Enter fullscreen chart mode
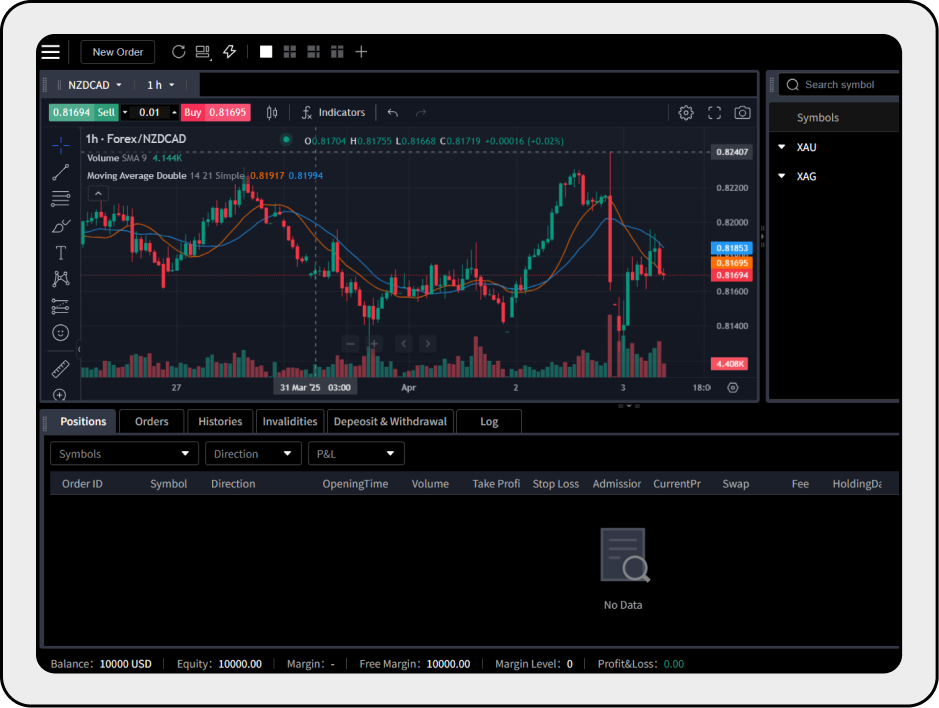 pyautogui.click(x=714, y=113)
